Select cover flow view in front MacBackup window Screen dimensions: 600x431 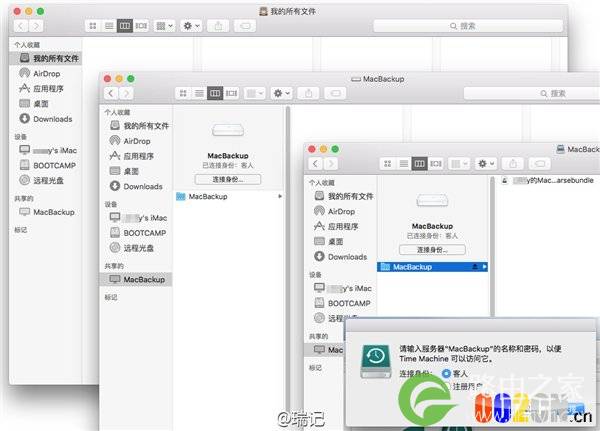click(x=435, y=163)
